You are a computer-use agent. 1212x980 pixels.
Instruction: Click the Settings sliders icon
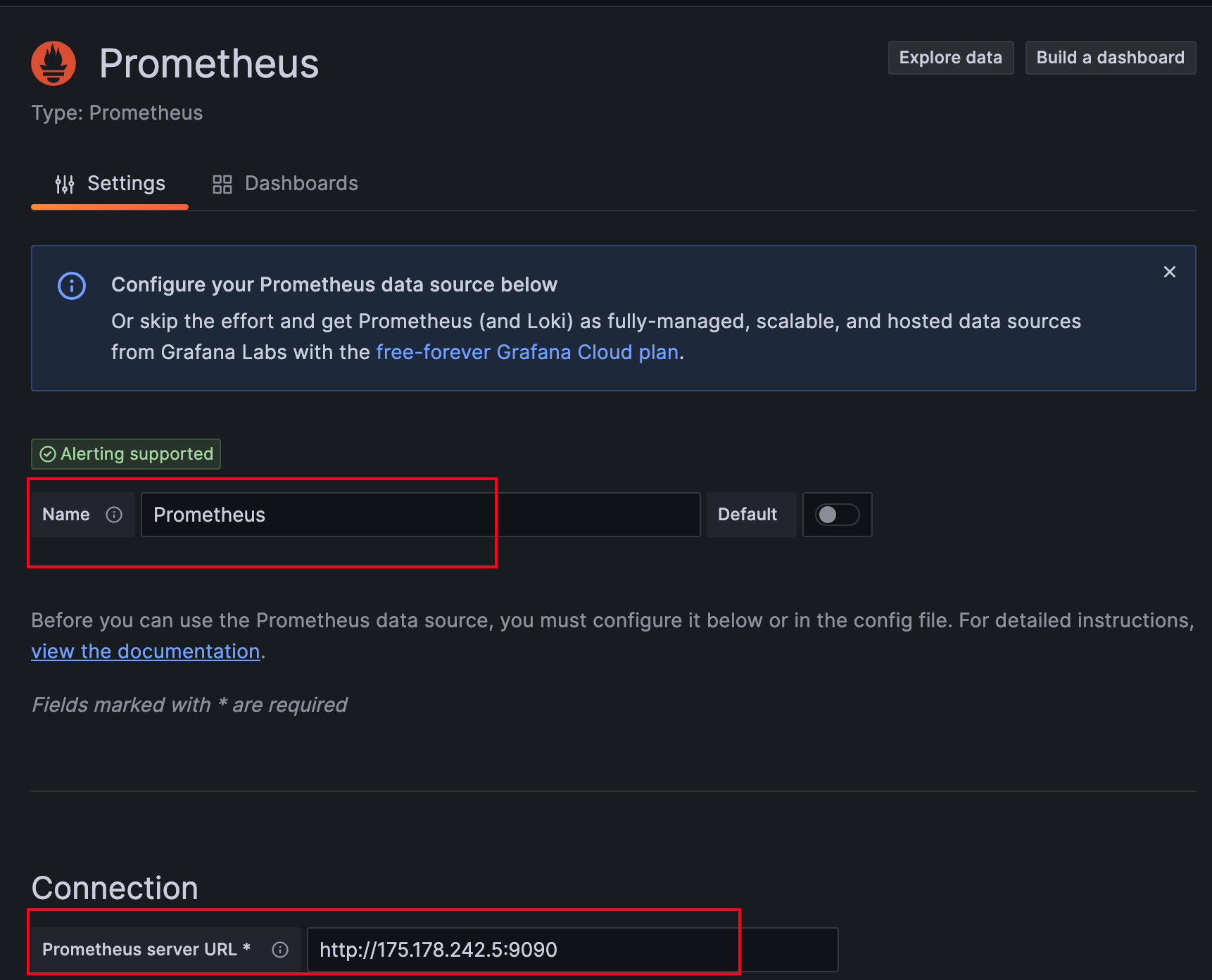(x=65, y=184)
